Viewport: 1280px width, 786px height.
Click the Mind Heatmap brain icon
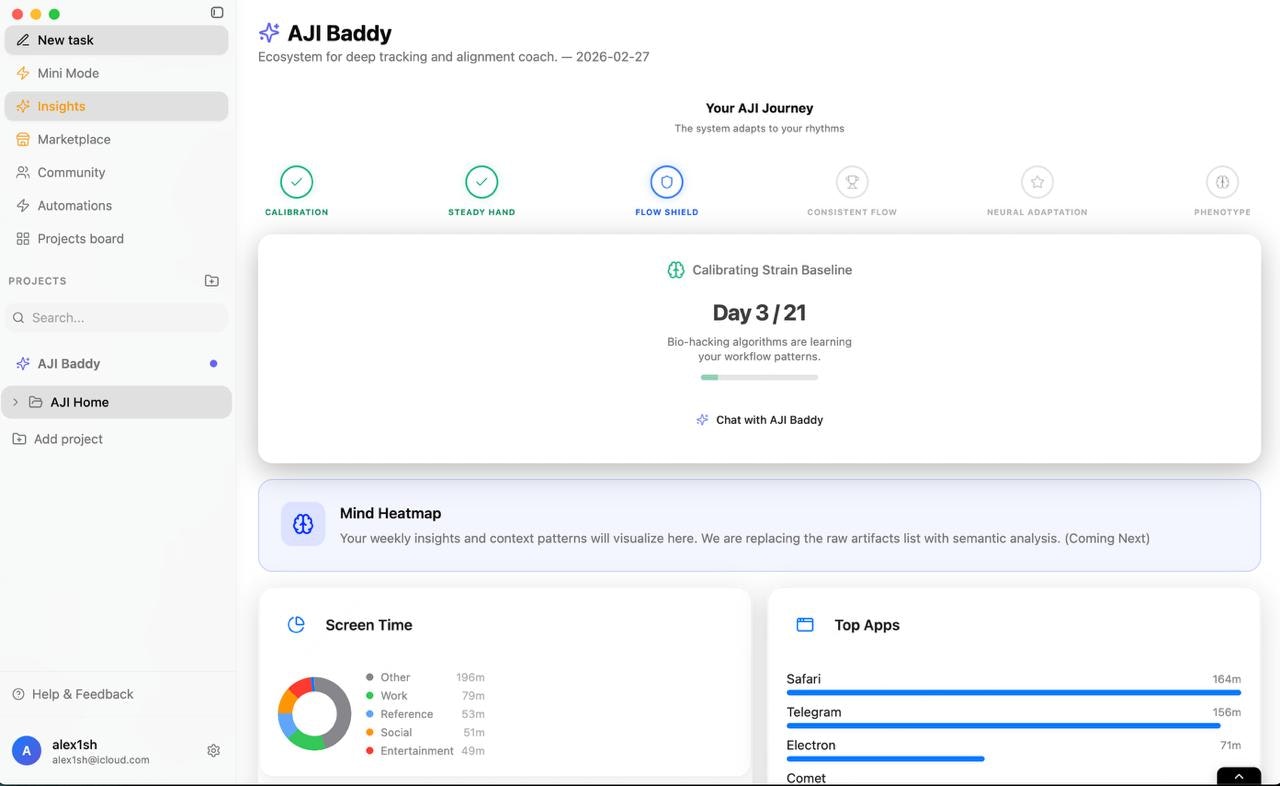tap(303, 524)
